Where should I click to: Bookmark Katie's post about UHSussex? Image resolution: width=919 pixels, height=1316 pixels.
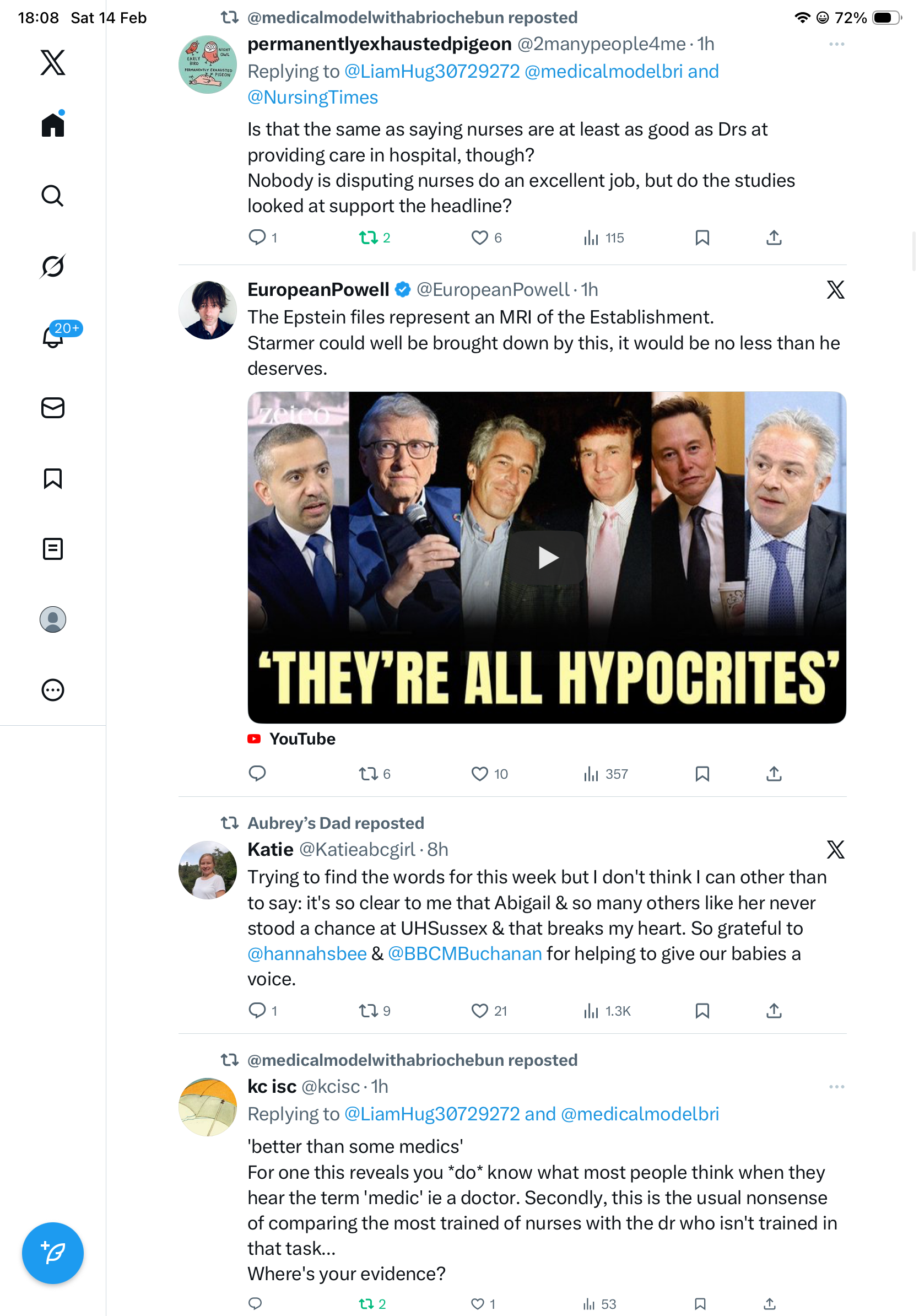[702, 1011]
